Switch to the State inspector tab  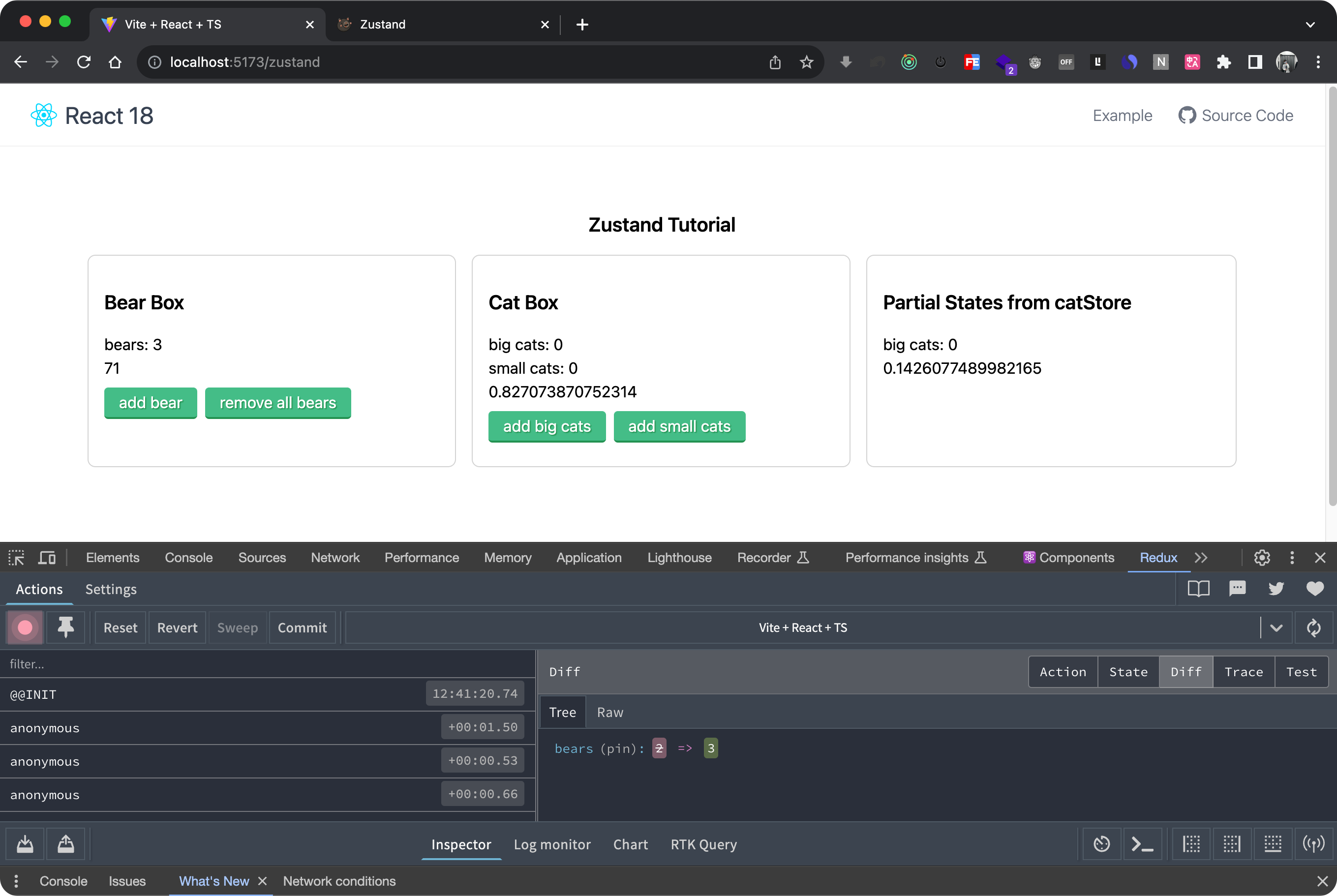coord(1128,672)
